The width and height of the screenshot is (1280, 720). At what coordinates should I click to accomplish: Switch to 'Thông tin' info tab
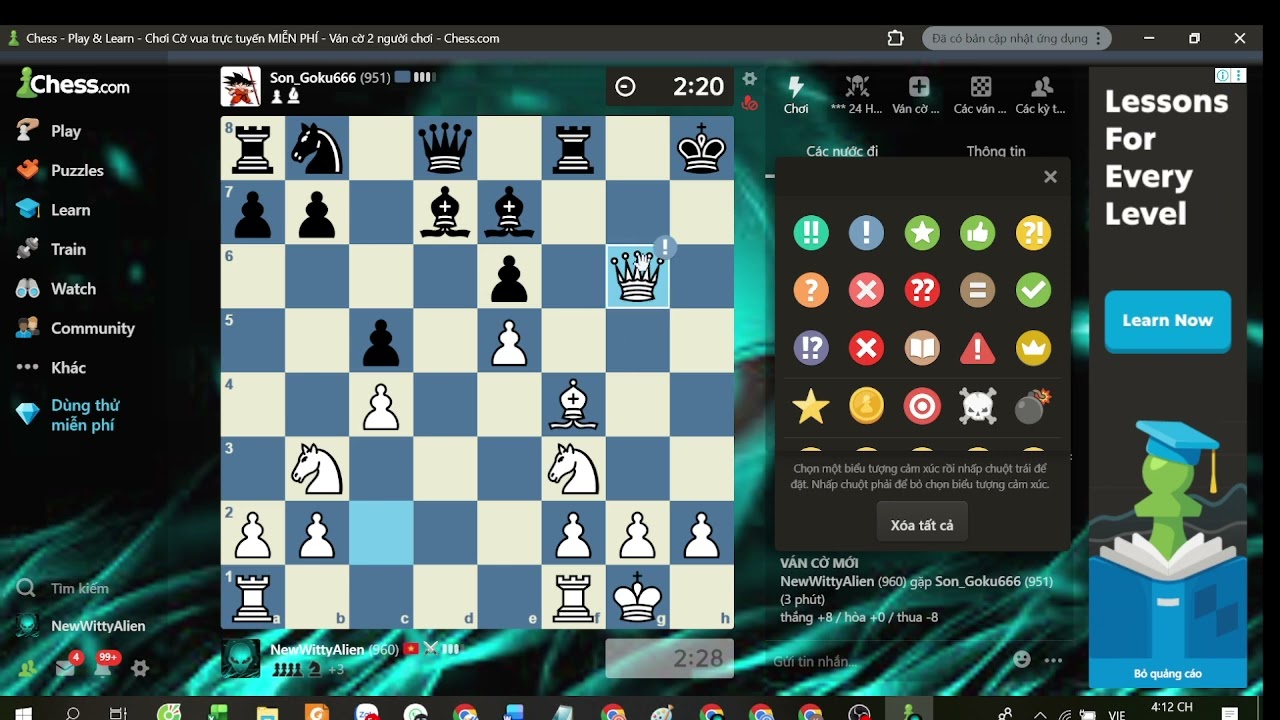tap(996, 151)
